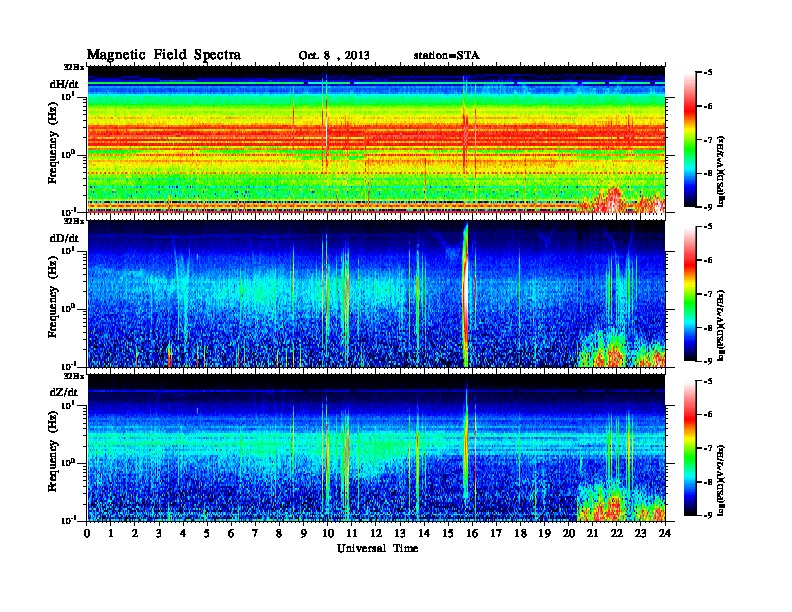Click hour 16 on the Universal Time axis
The height and width of the screenshot is (612, 792).
point(472,534)
